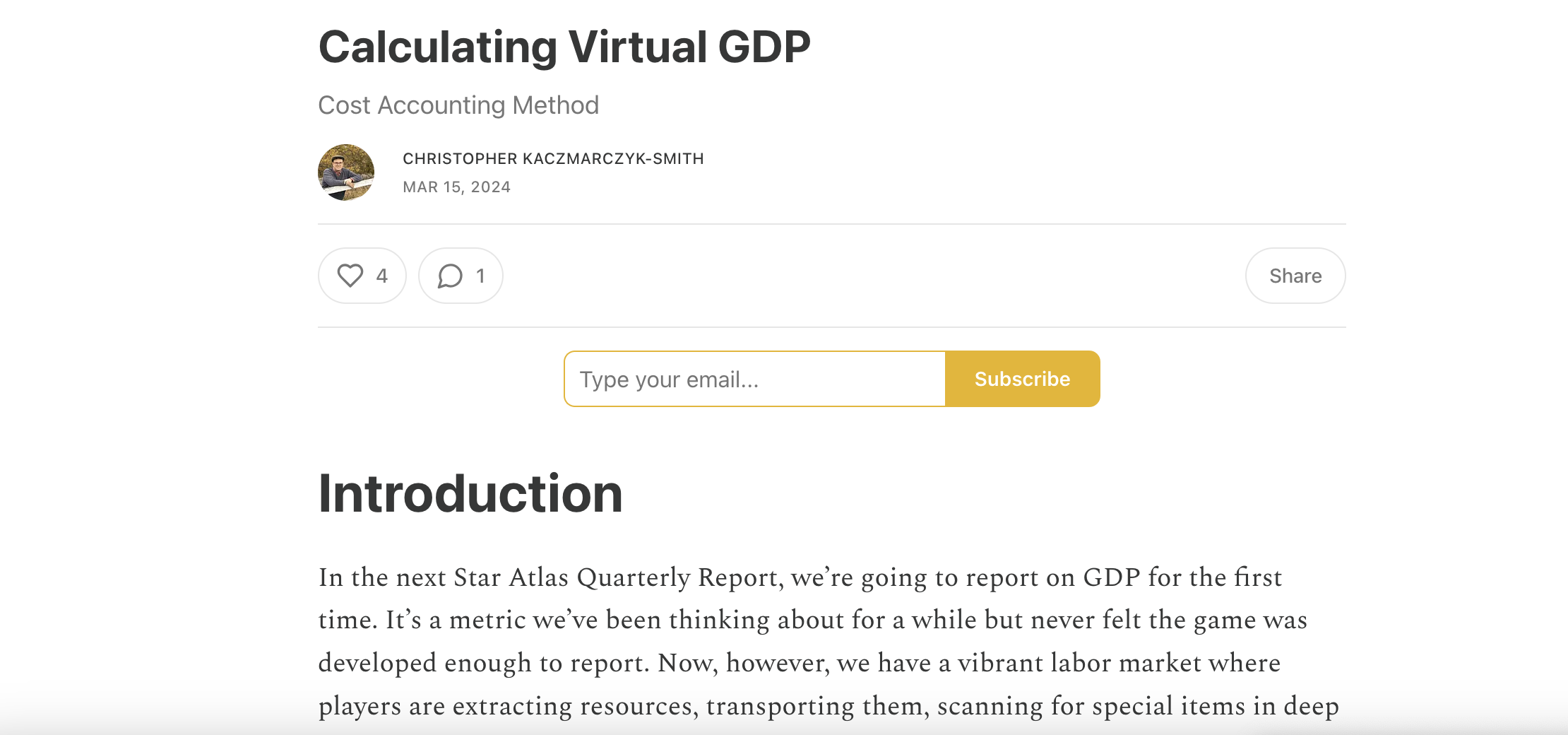Image resolution: width=1568 pixels, height=735 pixels.
Task: Like the post using the heart icon
Action: [349, 276]
